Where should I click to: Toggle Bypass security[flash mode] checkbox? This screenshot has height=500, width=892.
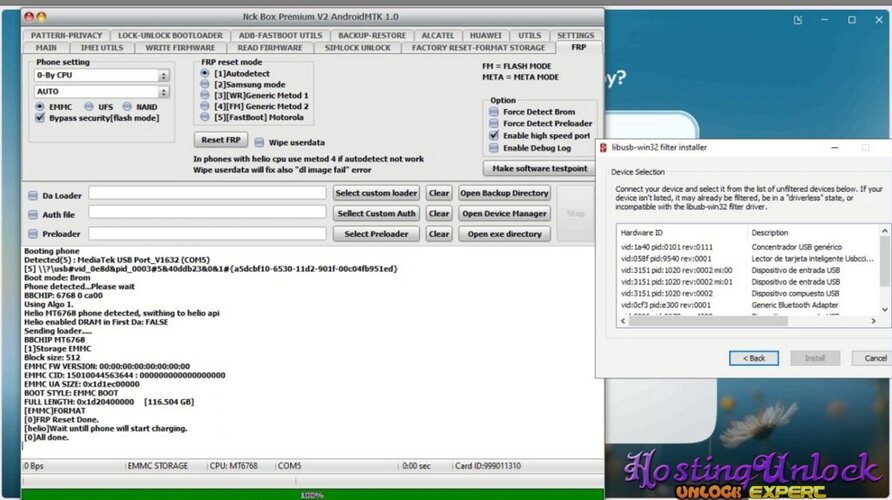click(40, 118)
